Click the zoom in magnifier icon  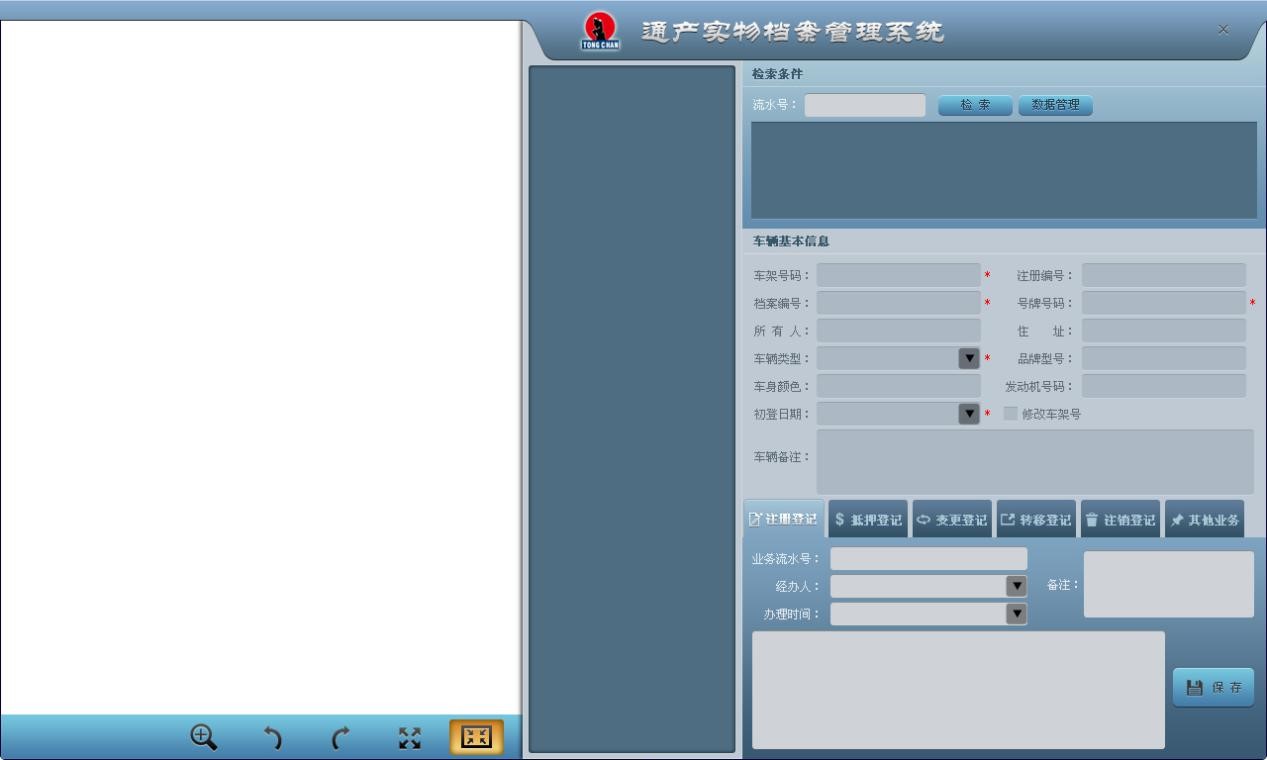click(x=204, y=738)
